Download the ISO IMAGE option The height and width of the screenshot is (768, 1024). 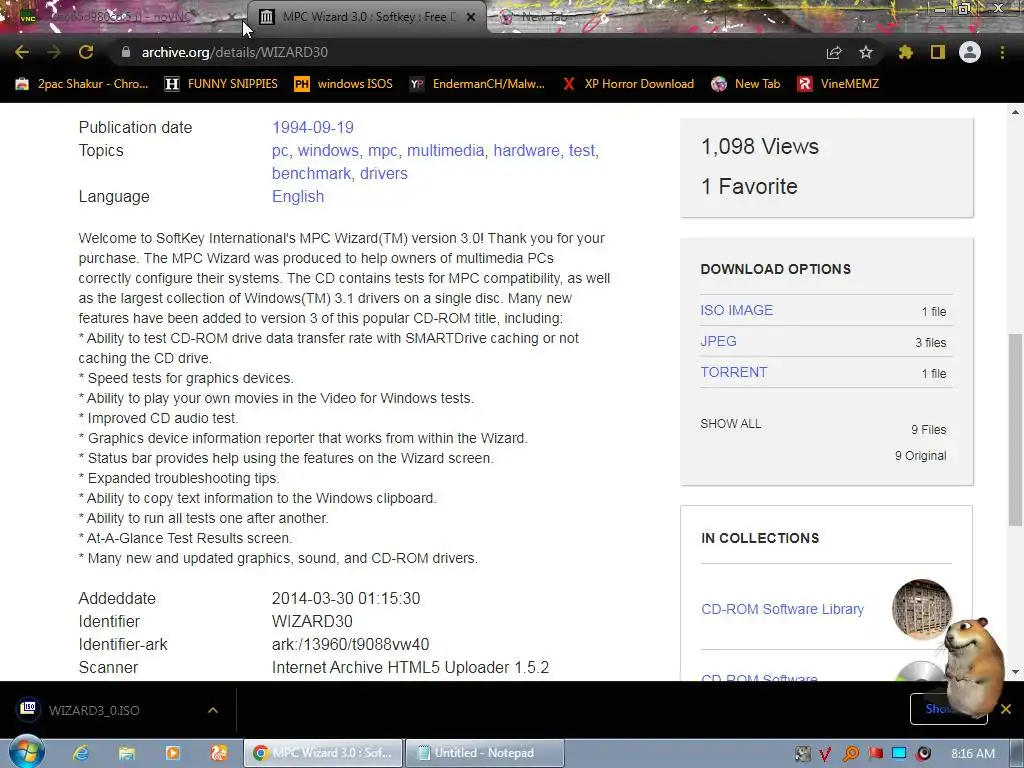(x=737, y=310)
